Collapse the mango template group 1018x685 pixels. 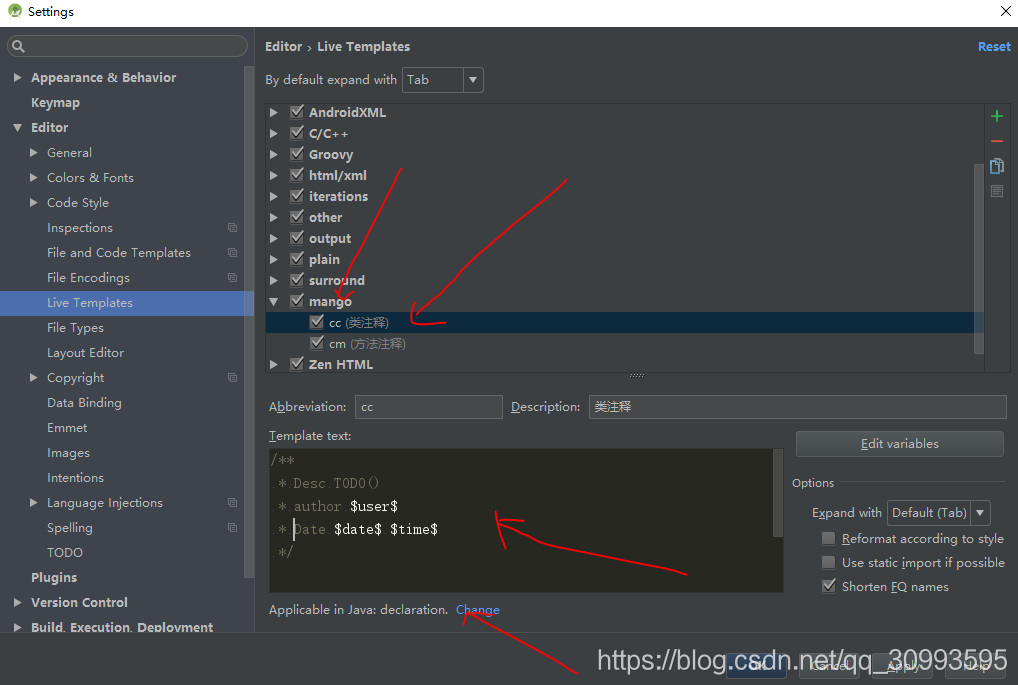[274, 301]
